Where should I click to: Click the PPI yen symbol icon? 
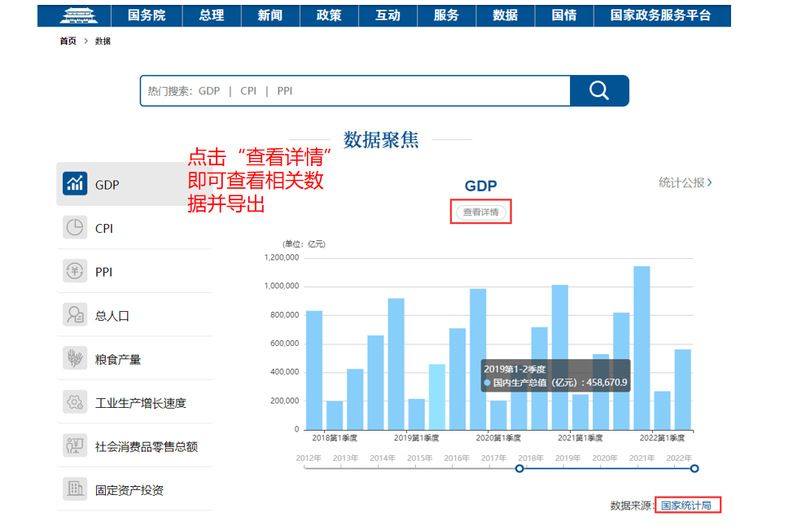point(75,271)
